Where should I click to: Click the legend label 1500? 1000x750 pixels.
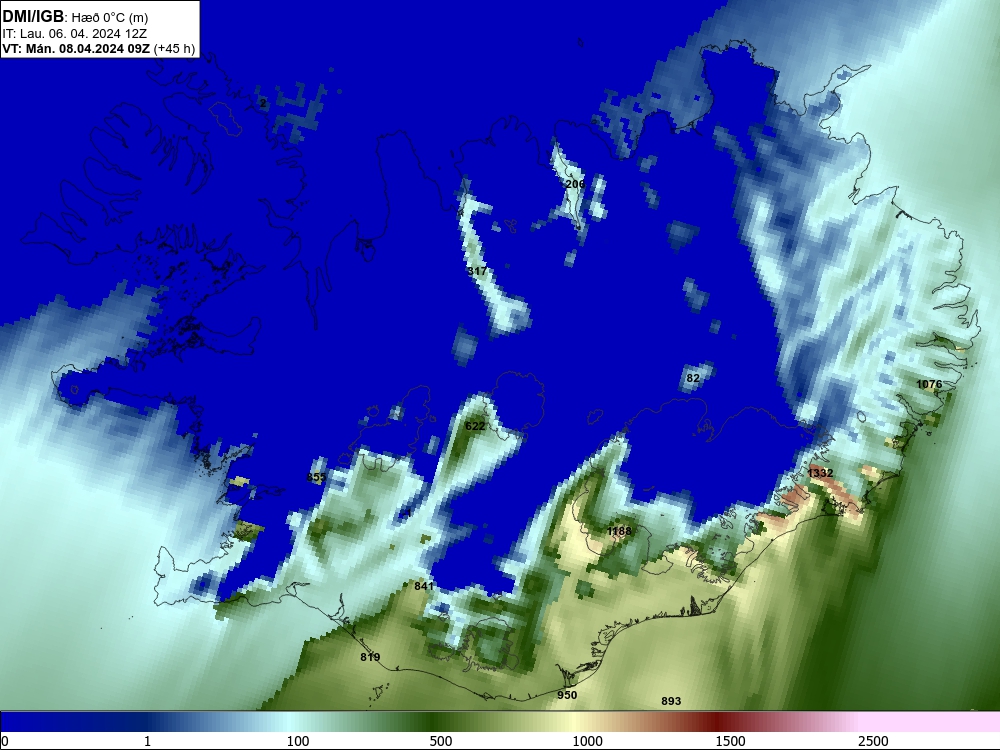click(x=730, y=741)
